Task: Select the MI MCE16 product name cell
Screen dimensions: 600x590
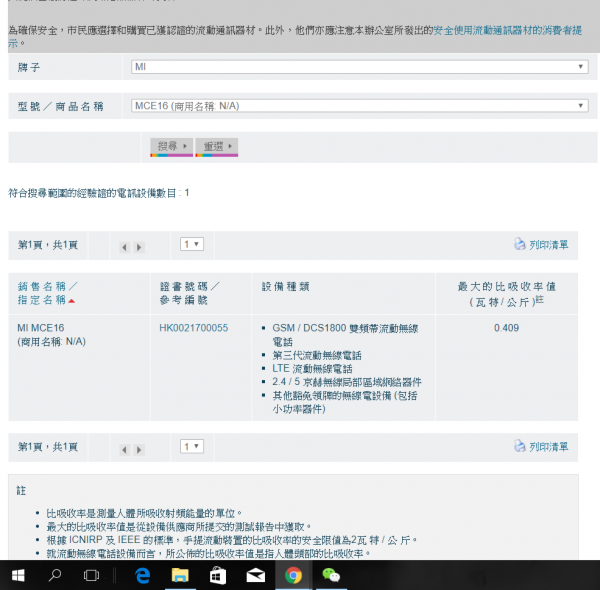Action: click(x=51, y=335)
